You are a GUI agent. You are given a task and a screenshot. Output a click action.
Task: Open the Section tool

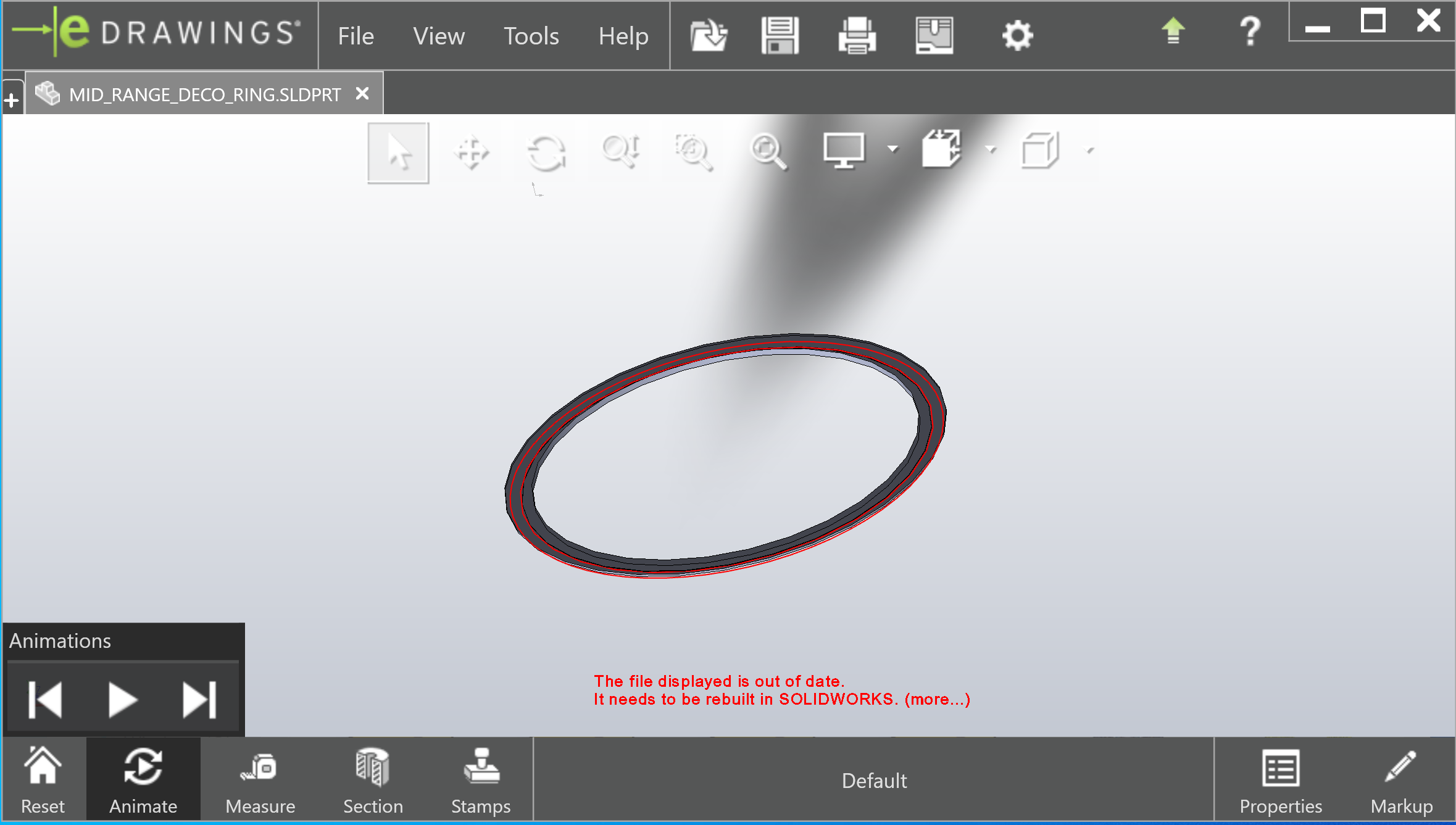point(372,780)
